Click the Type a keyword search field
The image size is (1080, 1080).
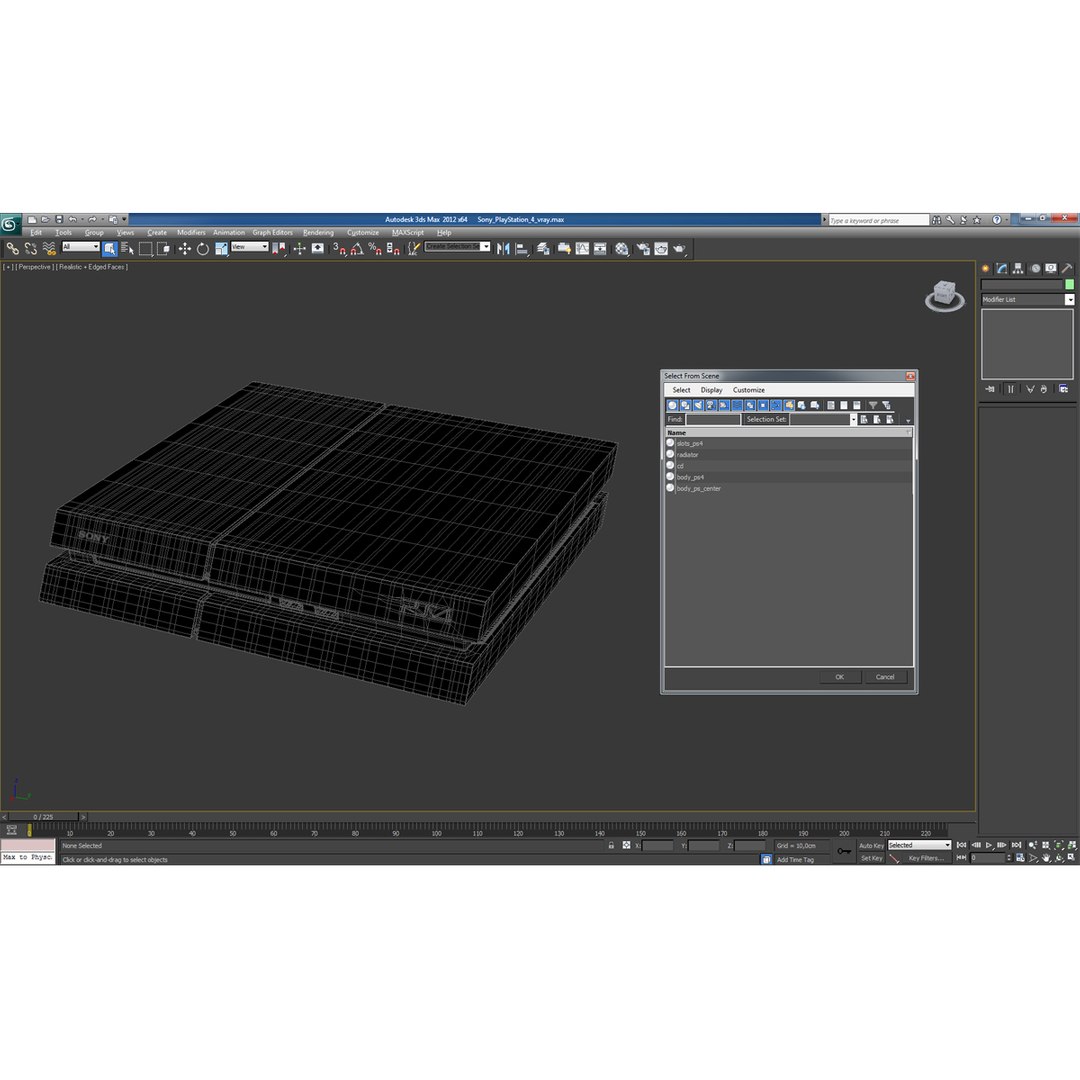coord(879,220)
